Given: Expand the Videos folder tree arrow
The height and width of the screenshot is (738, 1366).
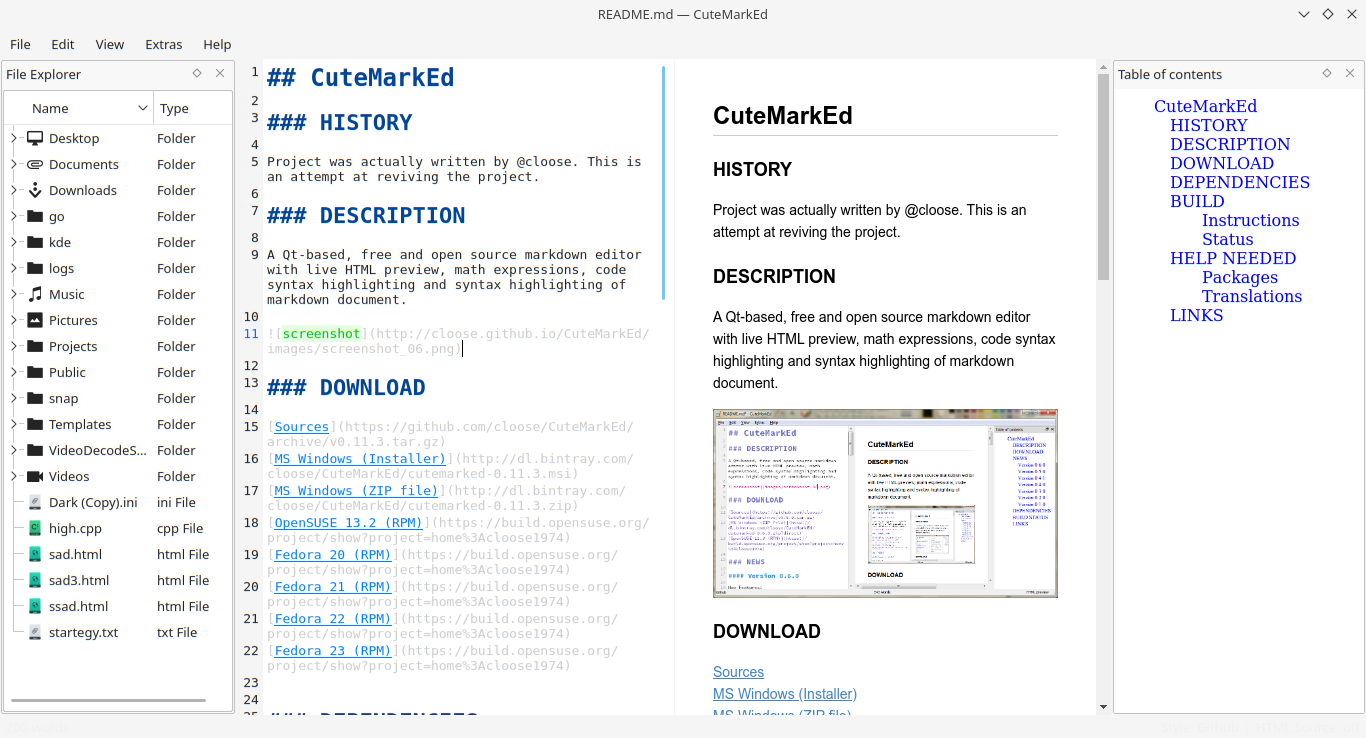Looking at the screenshot, I should pyautogui.click(x=14, y=476).
